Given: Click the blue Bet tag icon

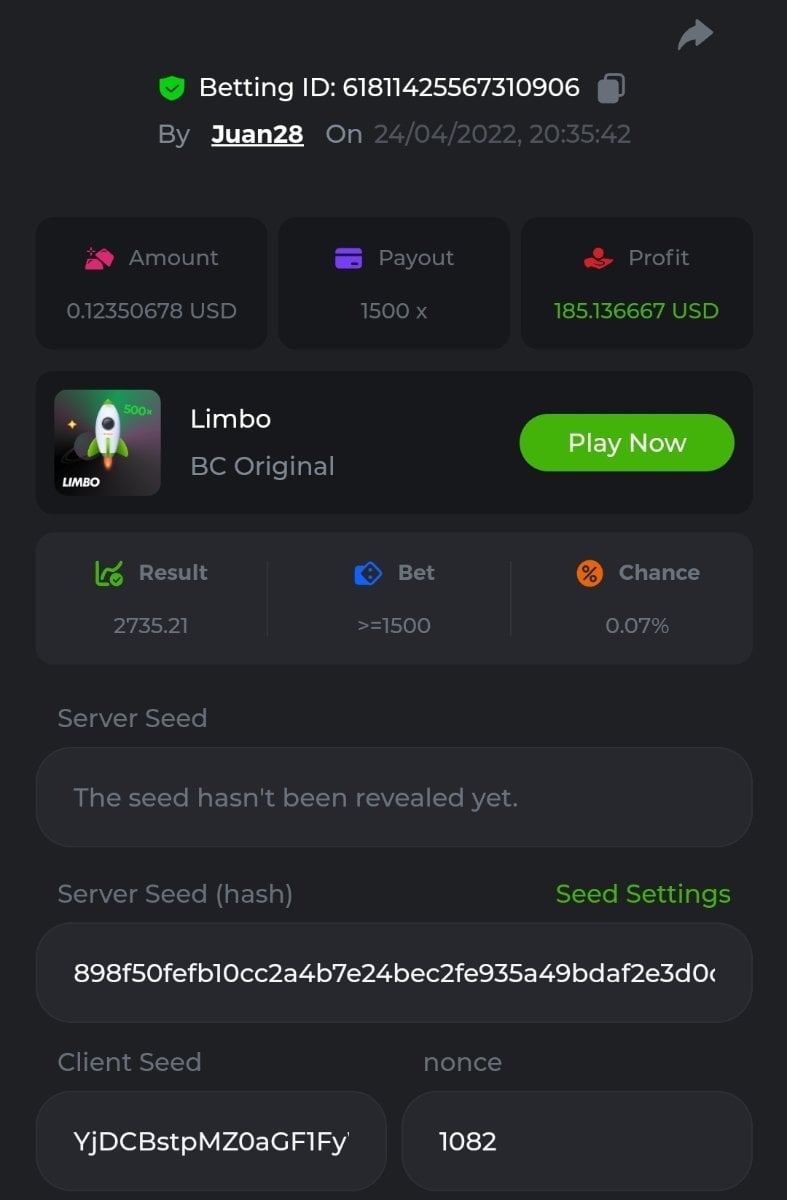Looking at the screenshot, I should pos(369,573).
